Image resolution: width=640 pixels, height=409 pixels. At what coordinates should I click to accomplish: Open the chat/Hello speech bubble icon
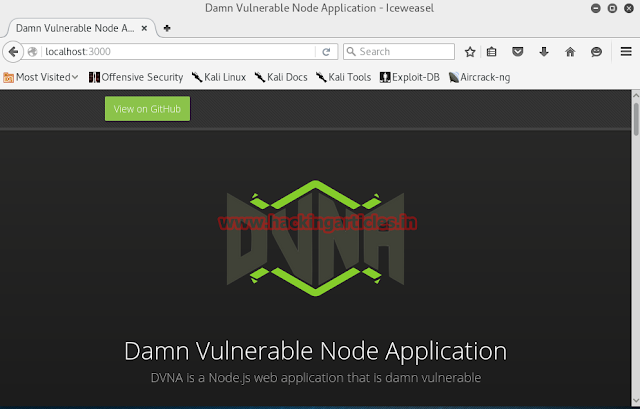[x=596, y=52]
